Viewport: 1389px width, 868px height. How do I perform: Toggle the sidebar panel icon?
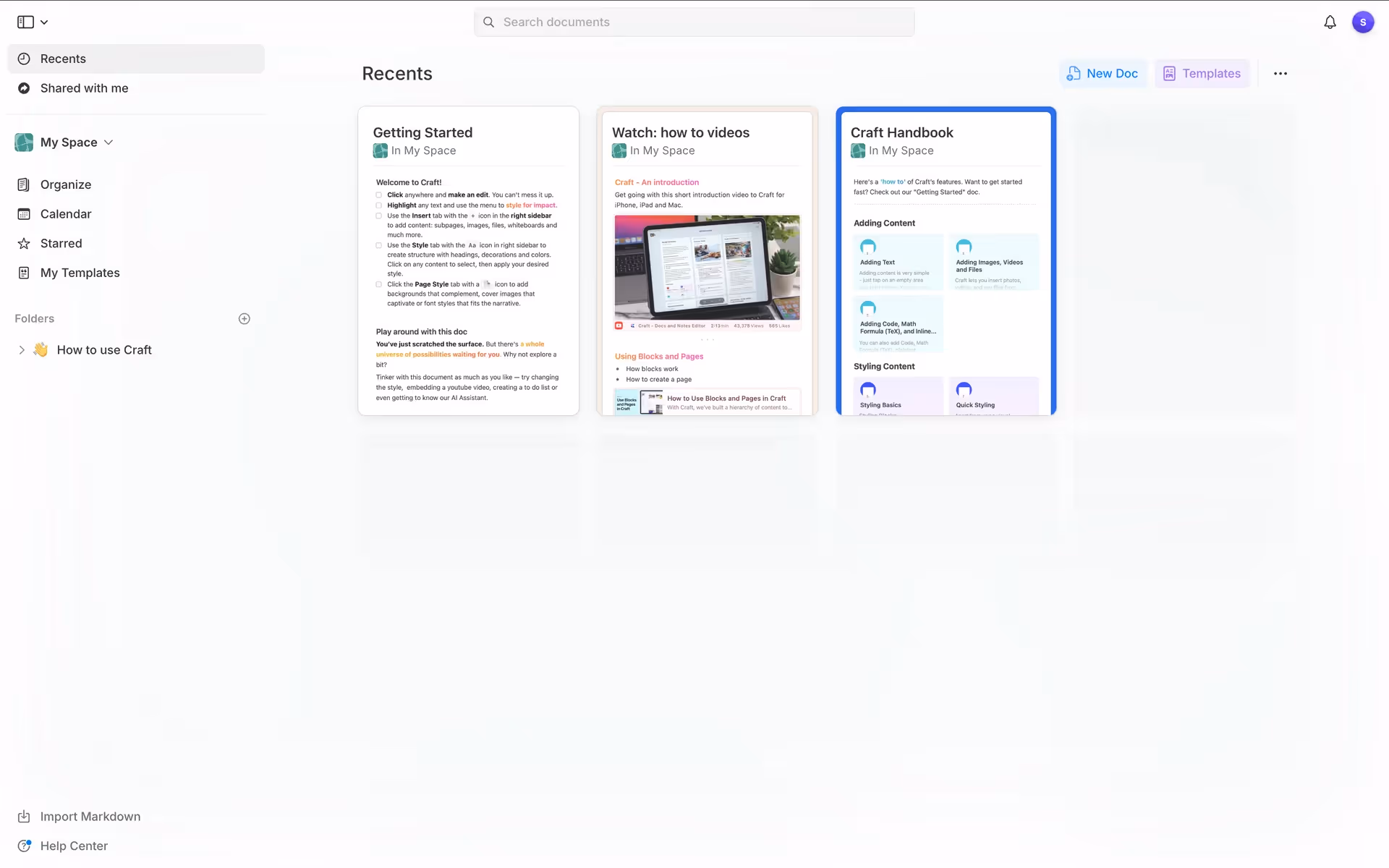click(x=25, y=22)
